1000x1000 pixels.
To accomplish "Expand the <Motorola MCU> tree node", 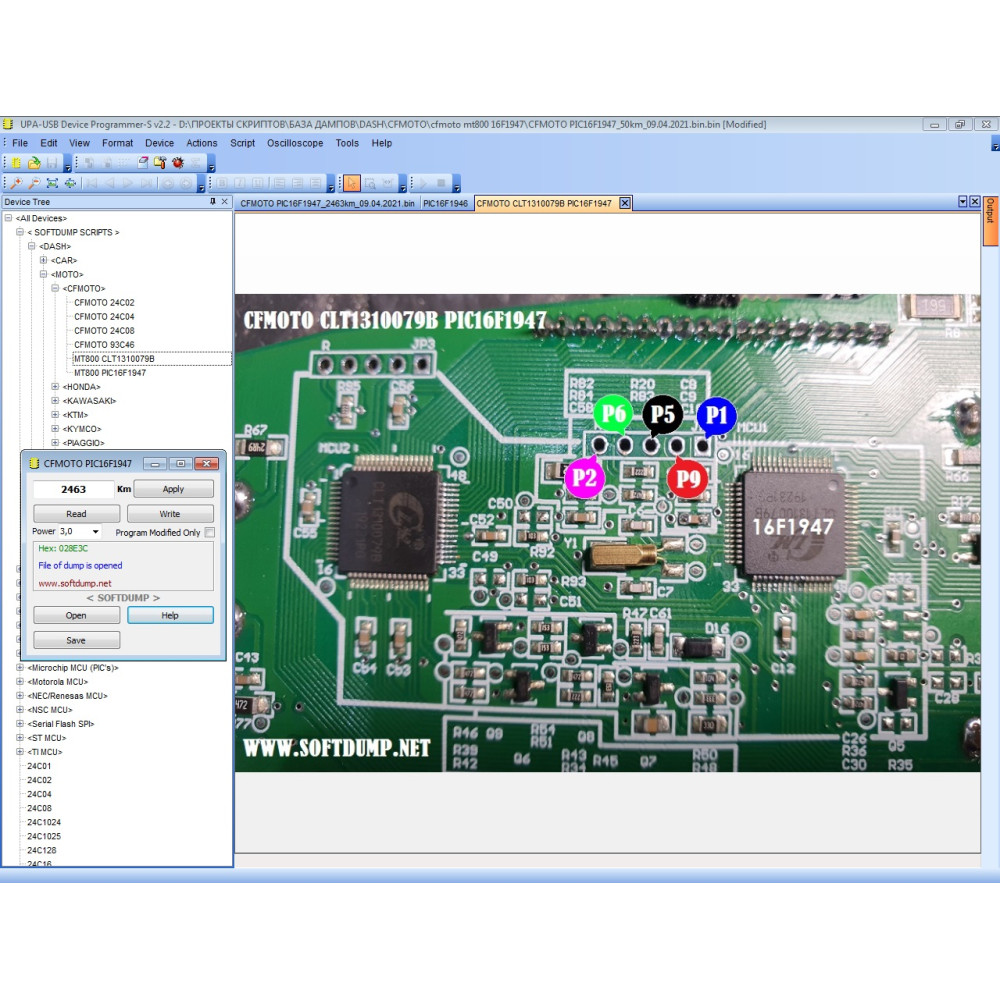I will click(20, 682).
